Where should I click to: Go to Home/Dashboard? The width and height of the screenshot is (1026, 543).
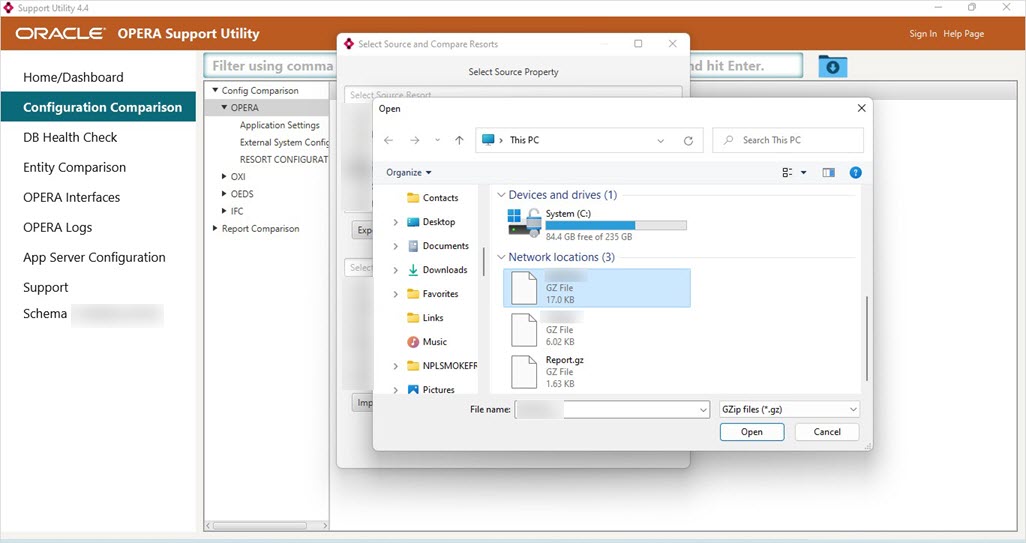tap(73, 77)
